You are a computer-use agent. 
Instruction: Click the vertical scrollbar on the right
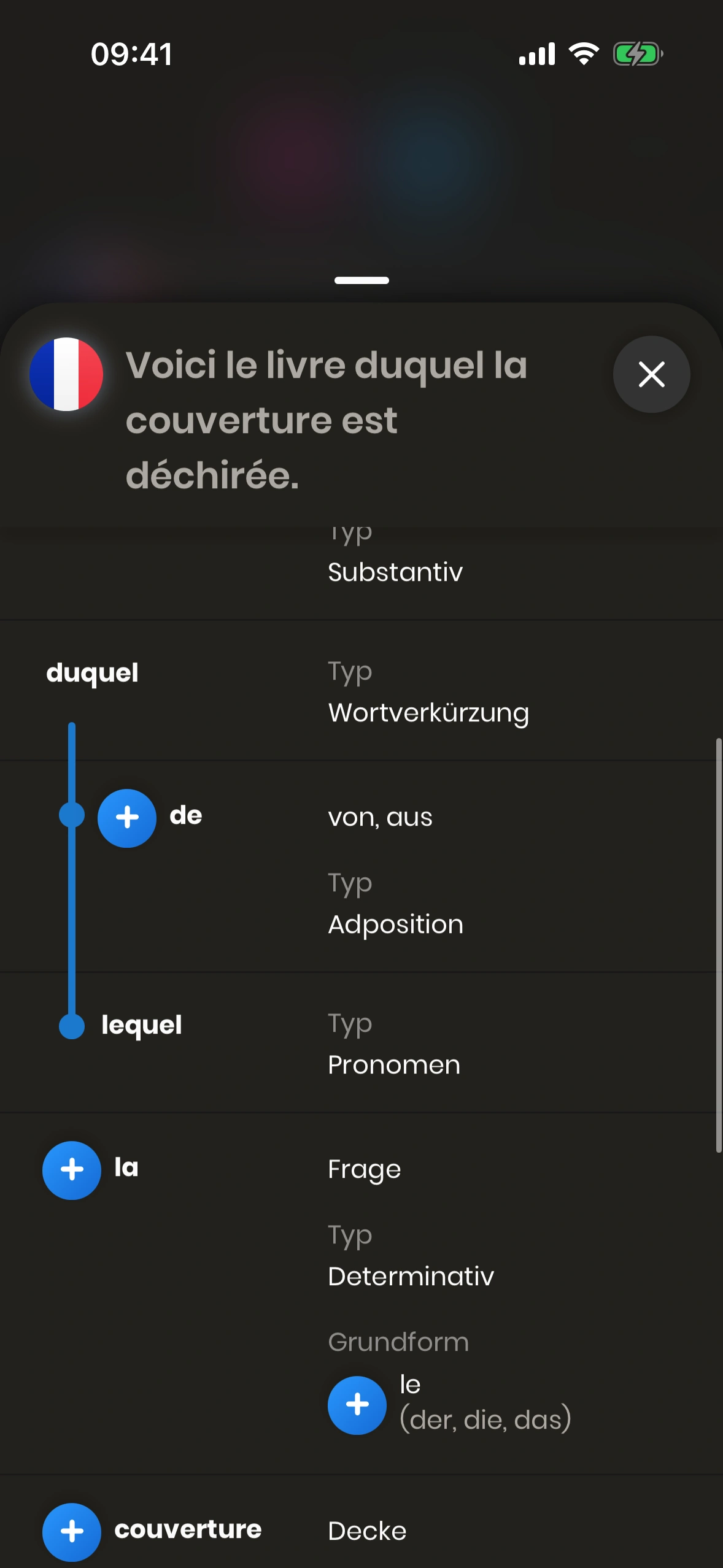718,945
